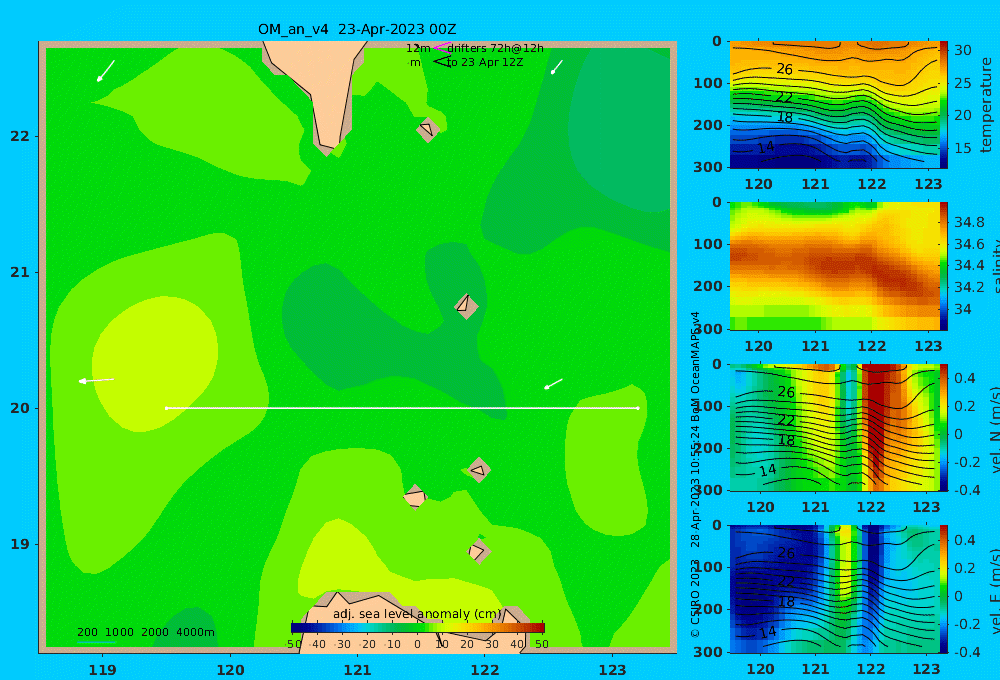Click the vertical CSIRO copyright text
The width and height of the screenshot is (1000, 680).
pyautogui.click(x=695, y=474)
